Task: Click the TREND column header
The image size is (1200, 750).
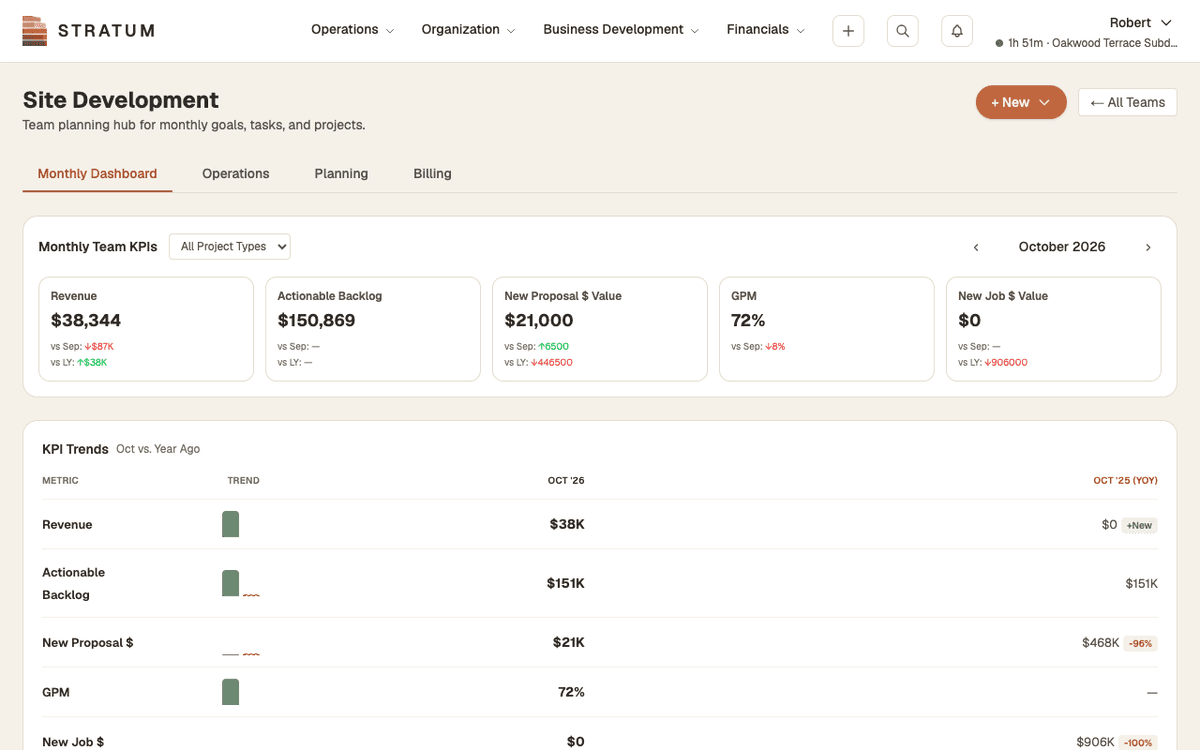Action: click(x=243, y=481)
